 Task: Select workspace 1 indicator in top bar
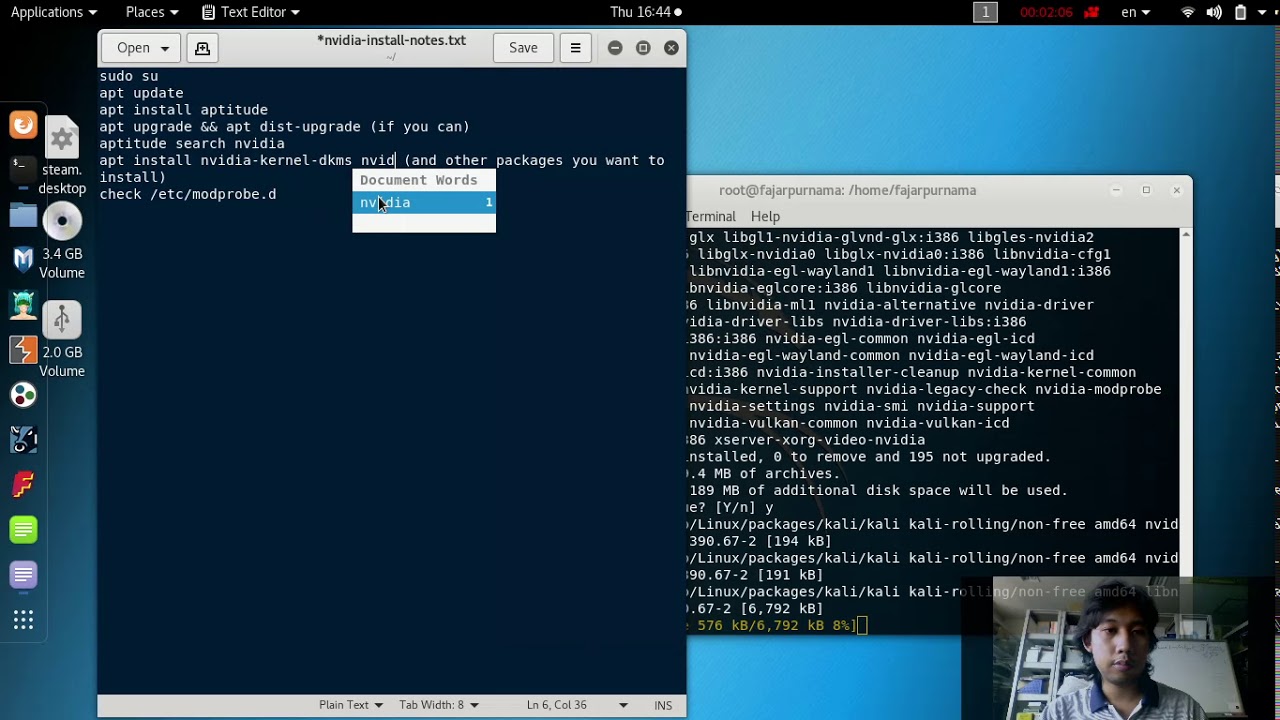click(x=985, y=12)
